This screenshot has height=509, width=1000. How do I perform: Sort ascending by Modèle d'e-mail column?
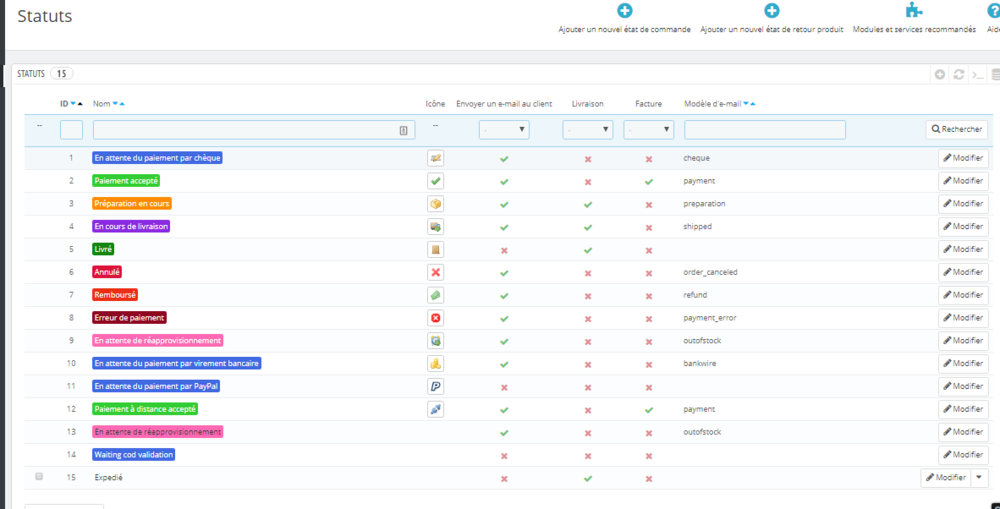pyautogui.click(x=752, y=104)
